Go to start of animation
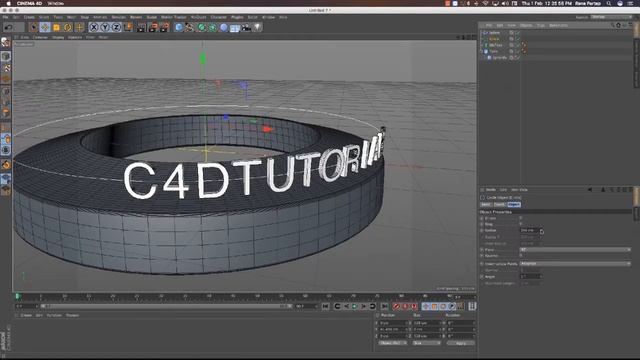The height and width of the screenshot is (360, 640). (x=326, y=306)
